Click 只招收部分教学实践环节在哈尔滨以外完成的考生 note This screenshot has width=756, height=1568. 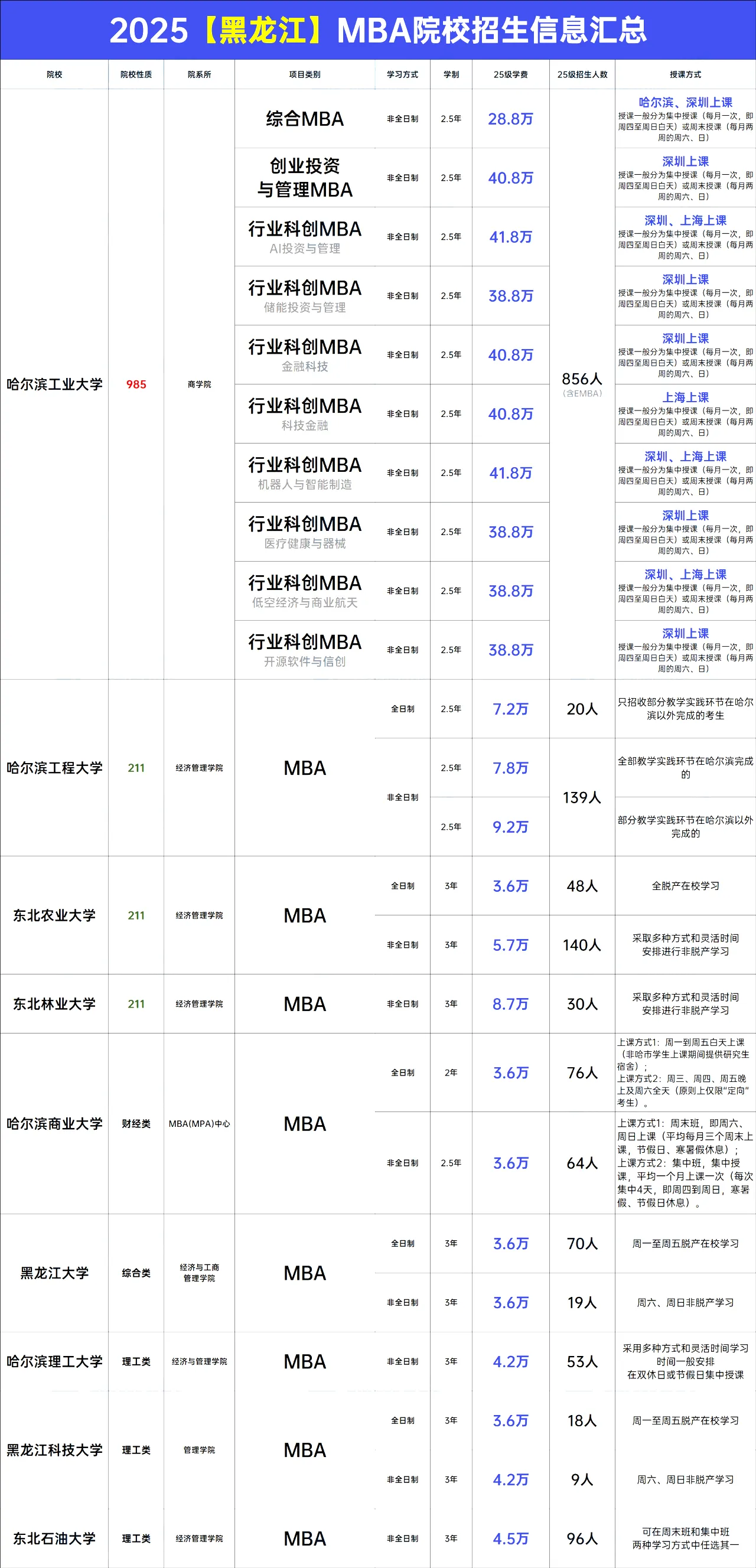click(685, 709)
